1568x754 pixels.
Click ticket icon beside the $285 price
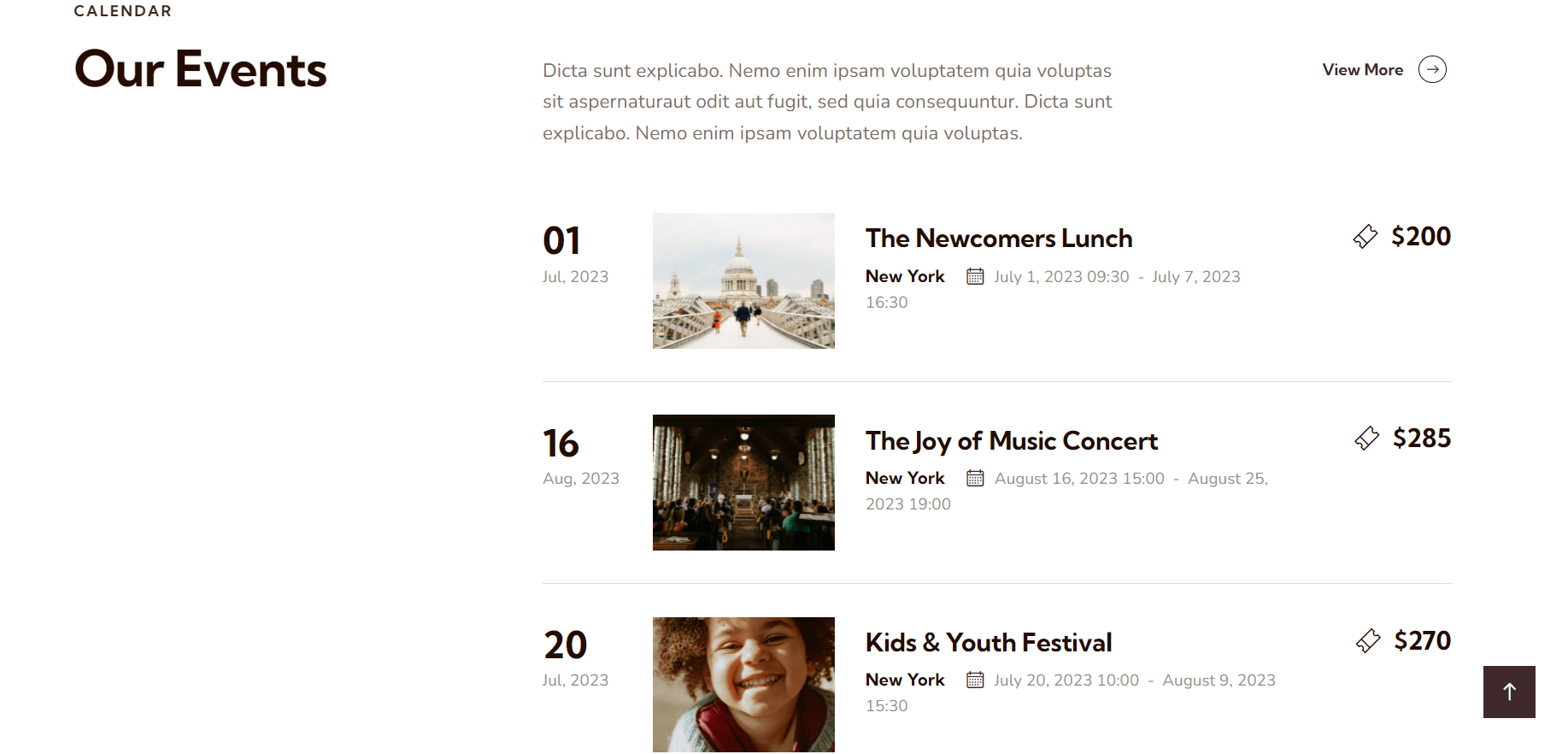[x=1367, y=439]
